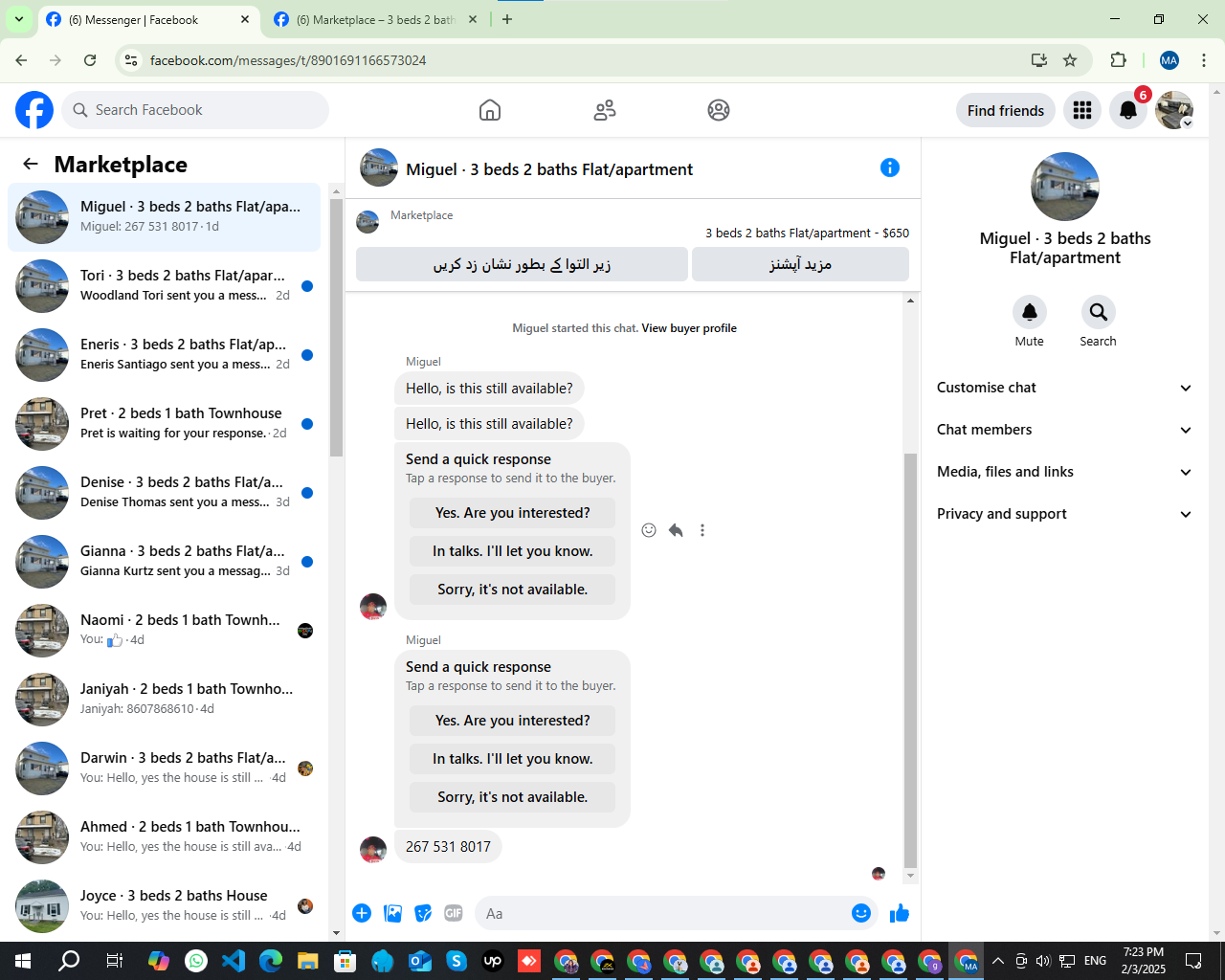The width and height of the screenshot is (1225, 980).
Task: Open WhatsApp from the taskbar
Action: point(196,961)
